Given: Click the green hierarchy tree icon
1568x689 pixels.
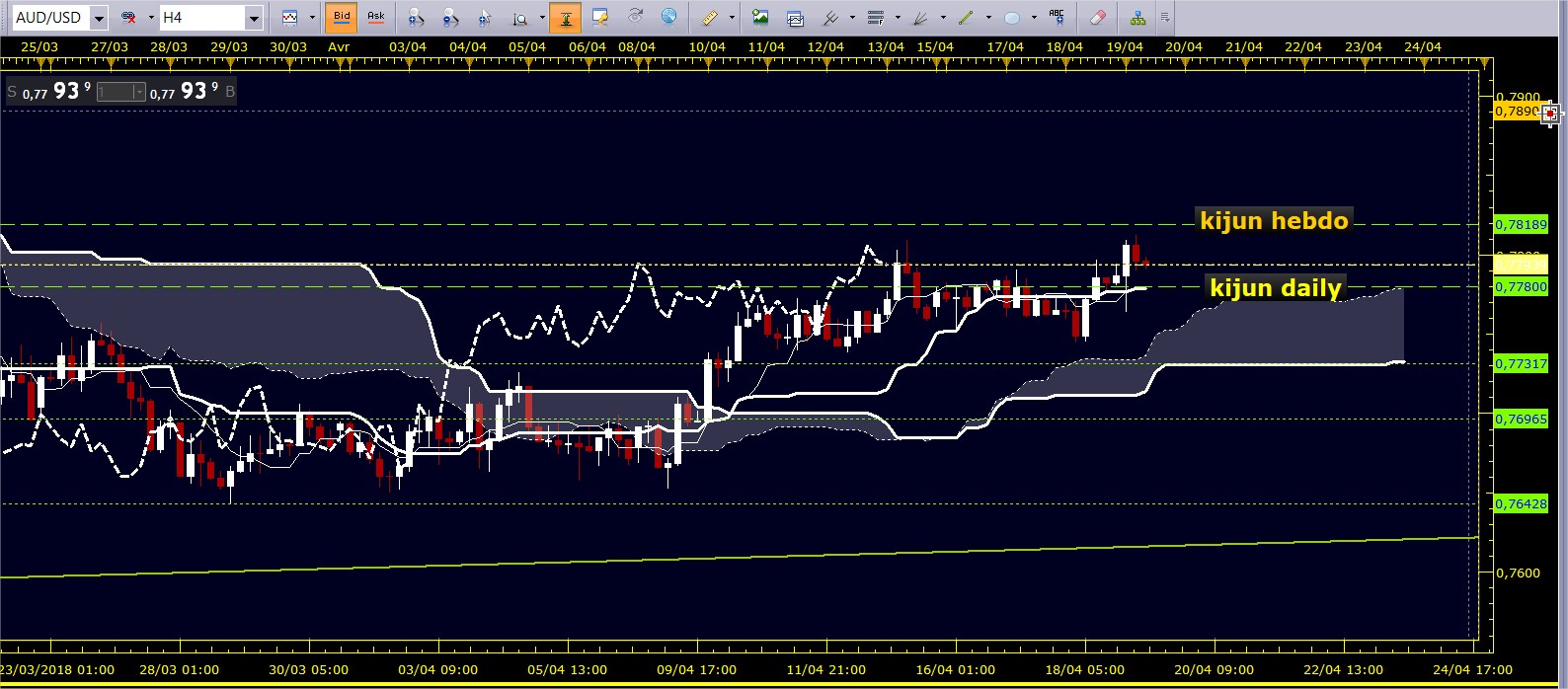Looking at the screenshot, I should point(1138,18).
